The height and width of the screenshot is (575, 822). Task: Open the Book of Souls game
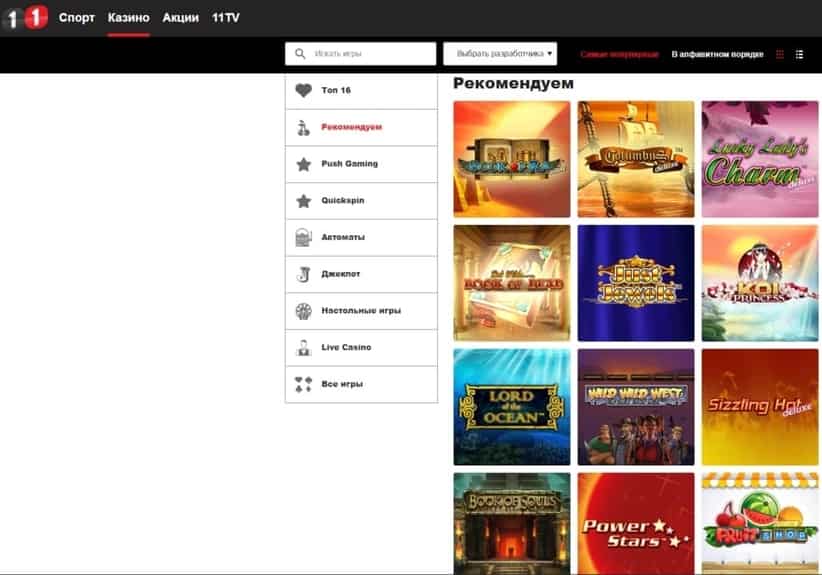512,523
